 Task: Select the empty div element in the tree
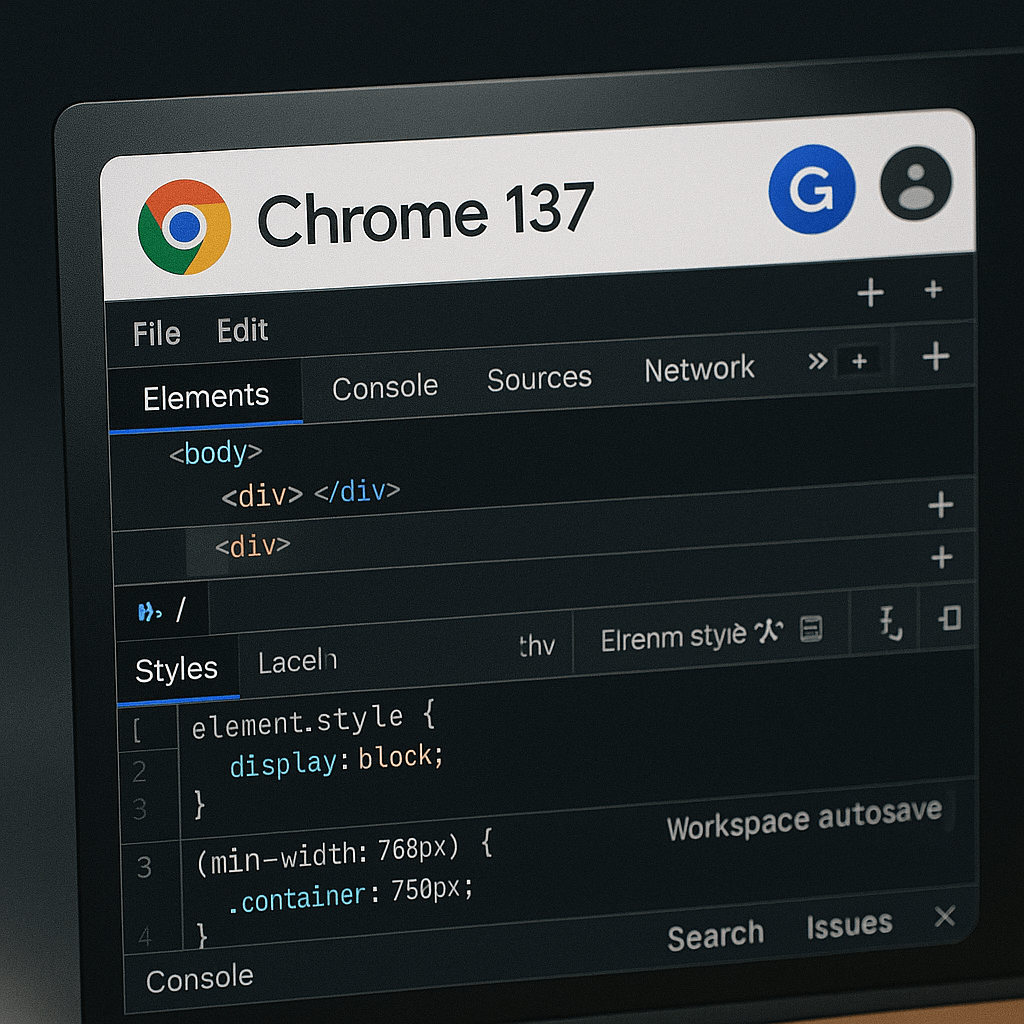point(310,492)
